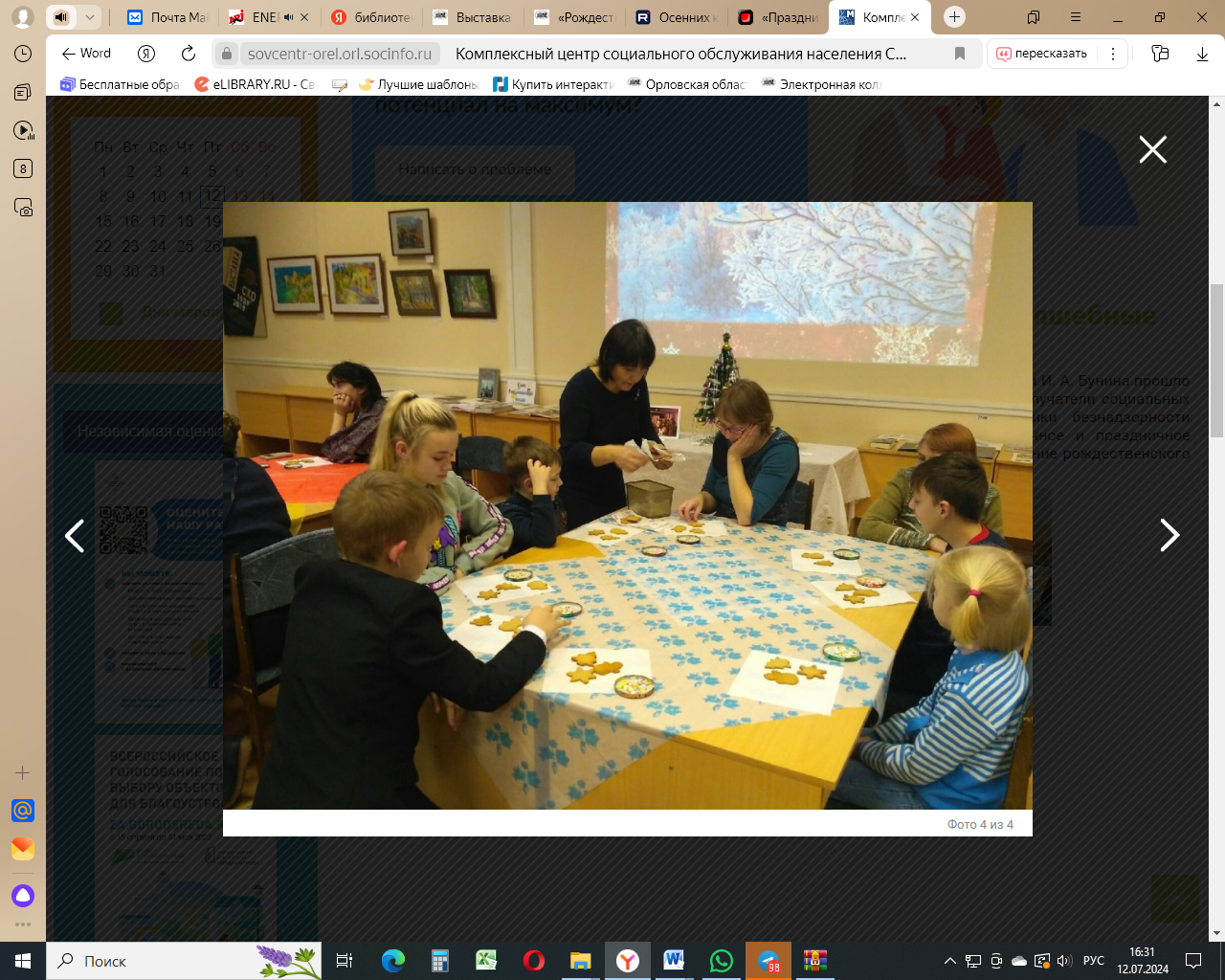
Task: Open the sidebar screenshot camera tool
Action: (23, 207)
